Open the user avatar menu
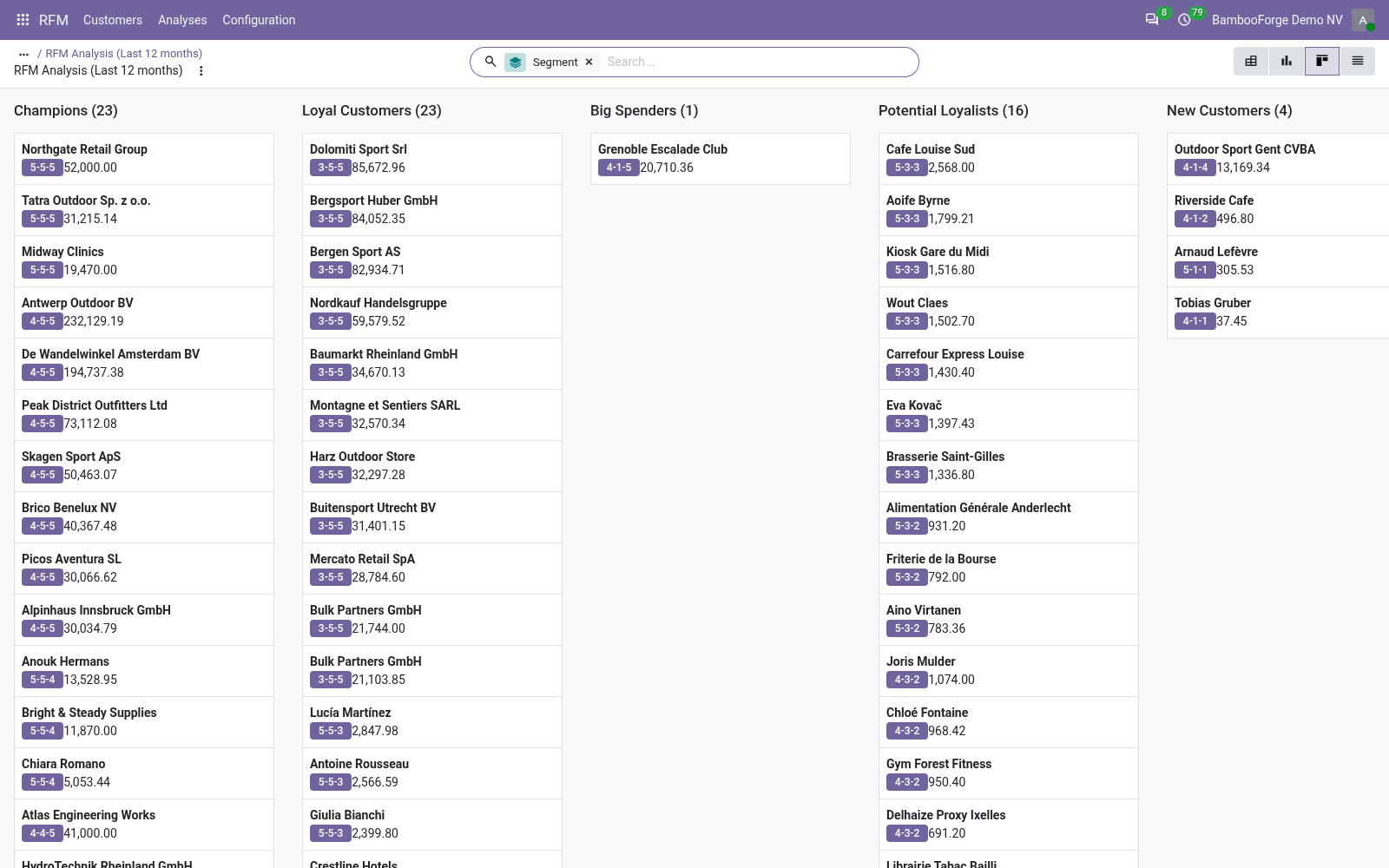 [x=1363, y=20]
